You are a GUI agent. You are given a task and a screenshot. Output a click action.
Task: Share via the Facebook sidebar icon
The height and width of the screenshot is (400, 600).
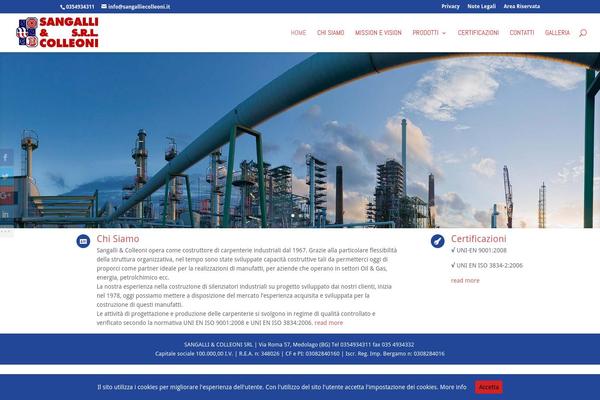click(x=7, y=158)
